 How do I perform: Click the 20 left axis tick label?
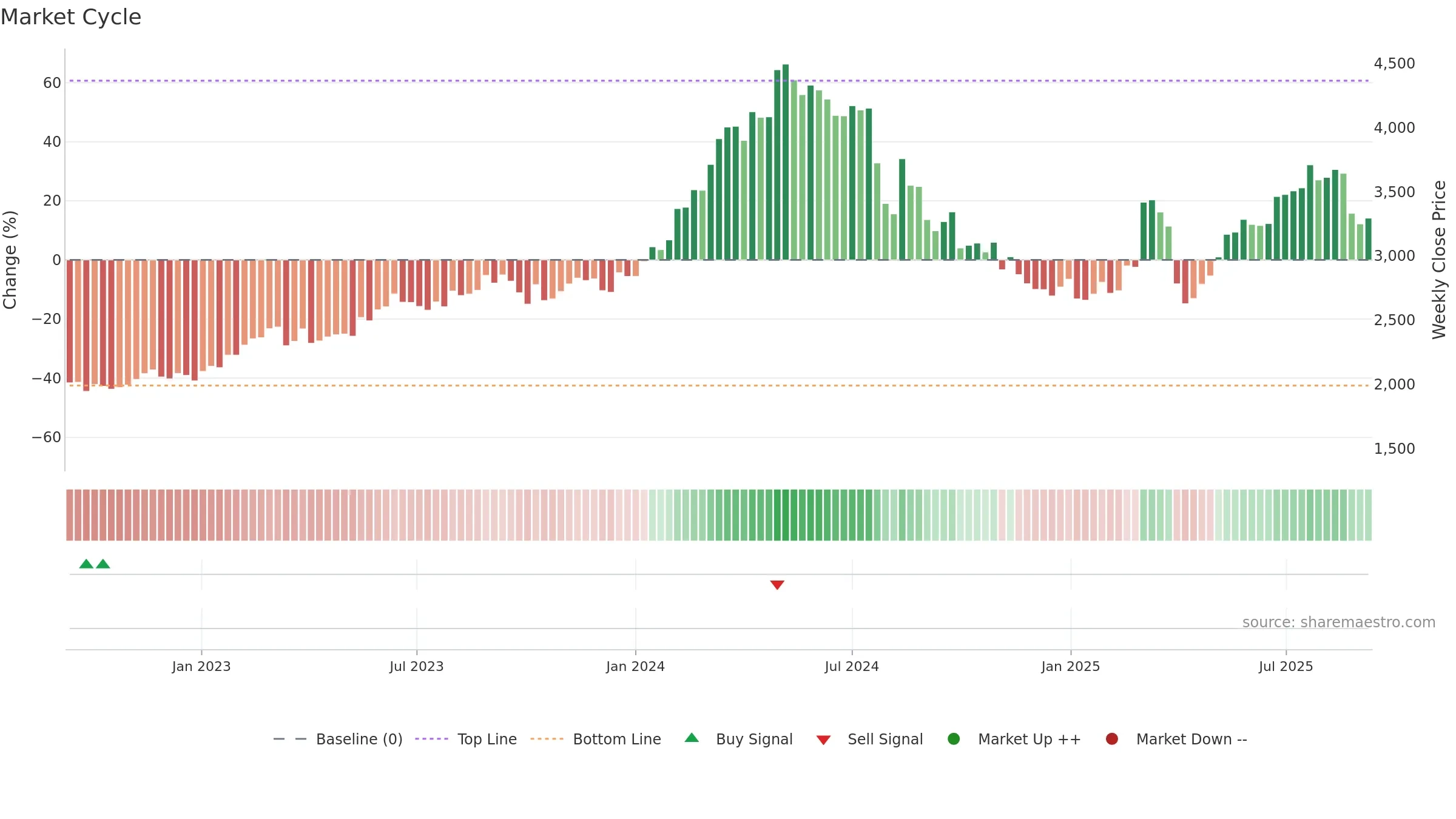pos(52,201)
